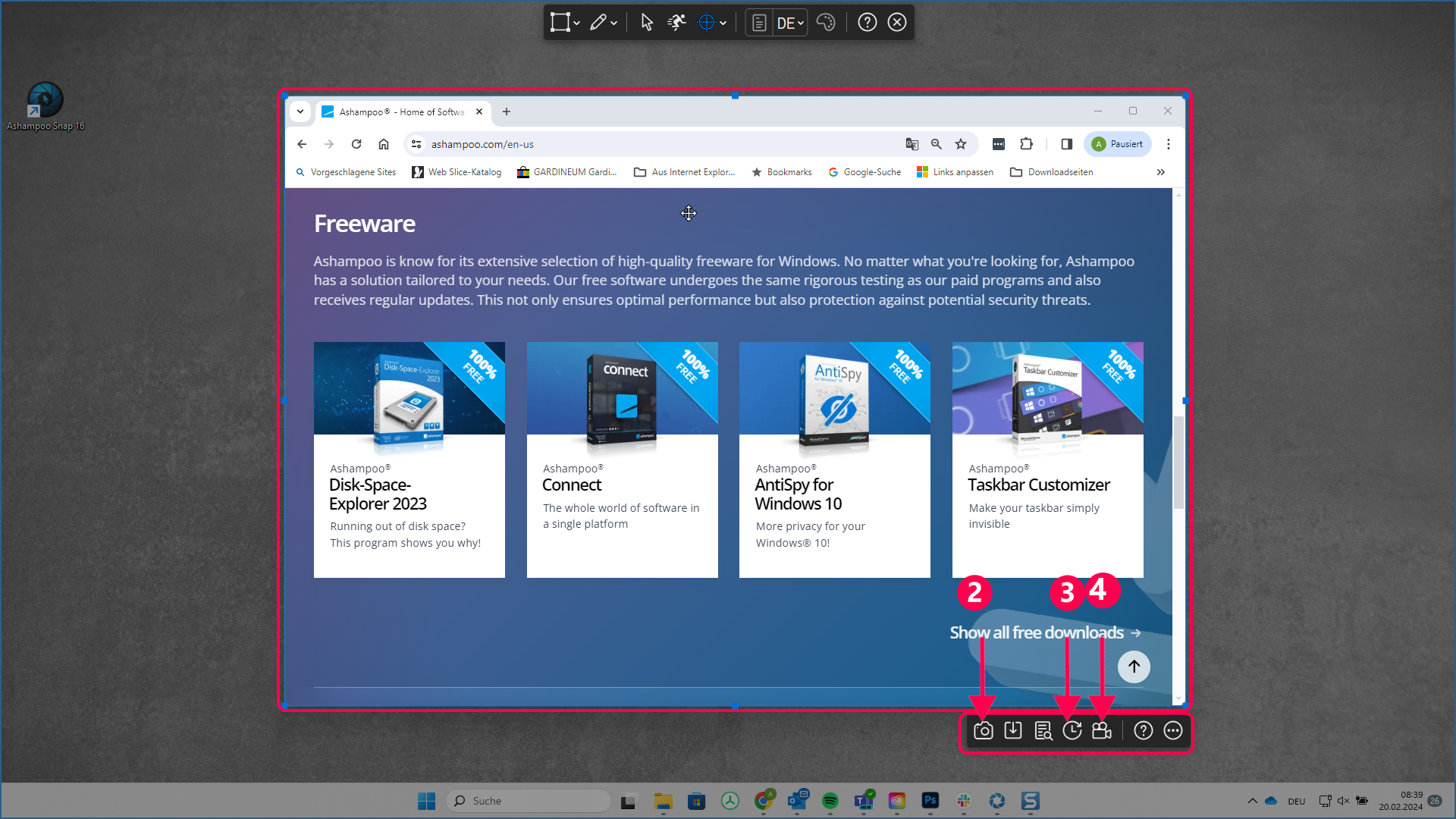Open the browser extensions puzzle icon

1027,144
